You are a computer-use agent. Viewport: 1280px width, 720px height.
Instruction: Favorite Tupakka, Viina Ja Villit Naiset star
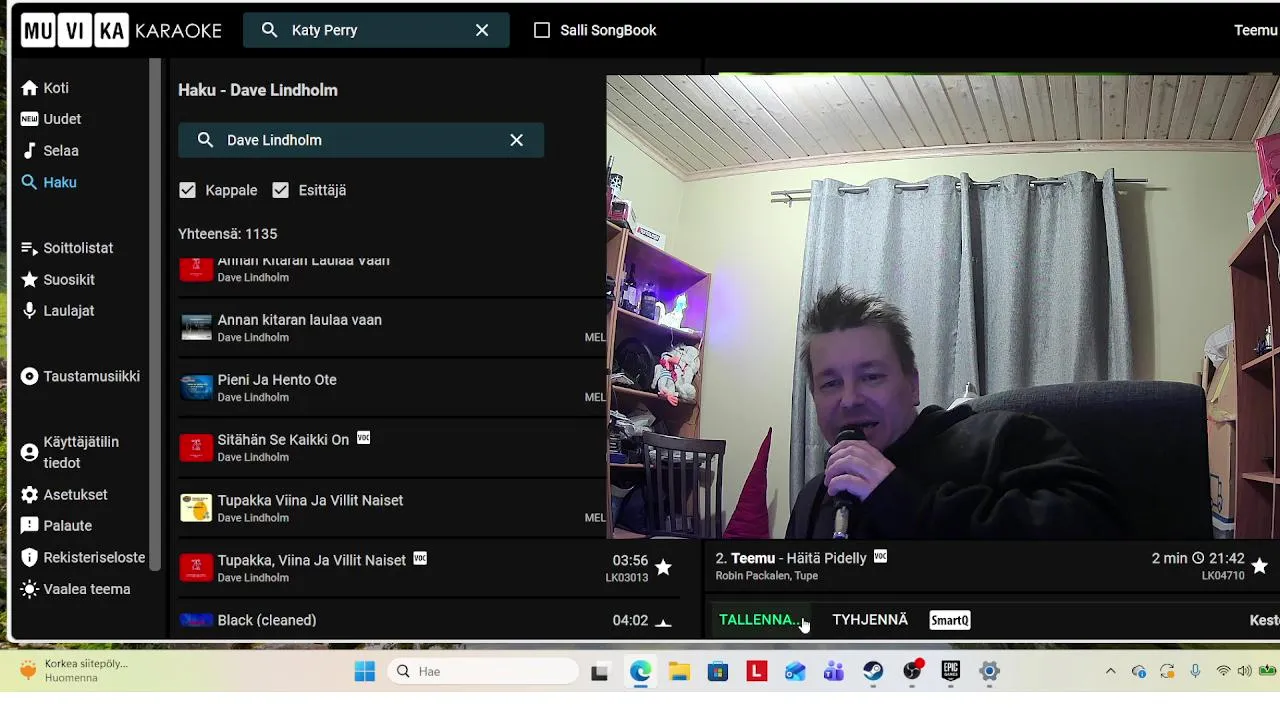click(x=663, y=567)
